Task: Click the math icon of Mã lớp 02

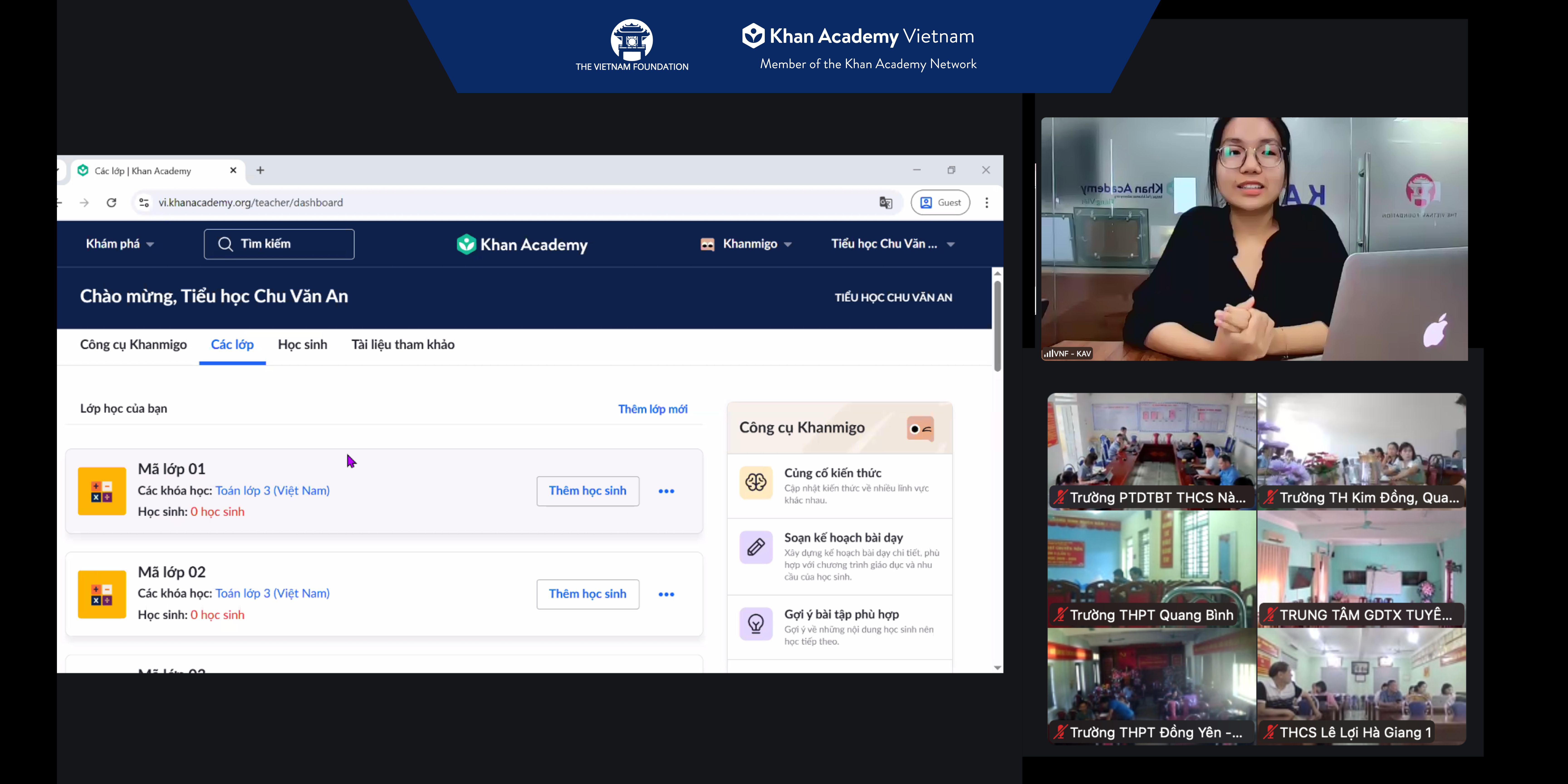Action: [102, 594]
